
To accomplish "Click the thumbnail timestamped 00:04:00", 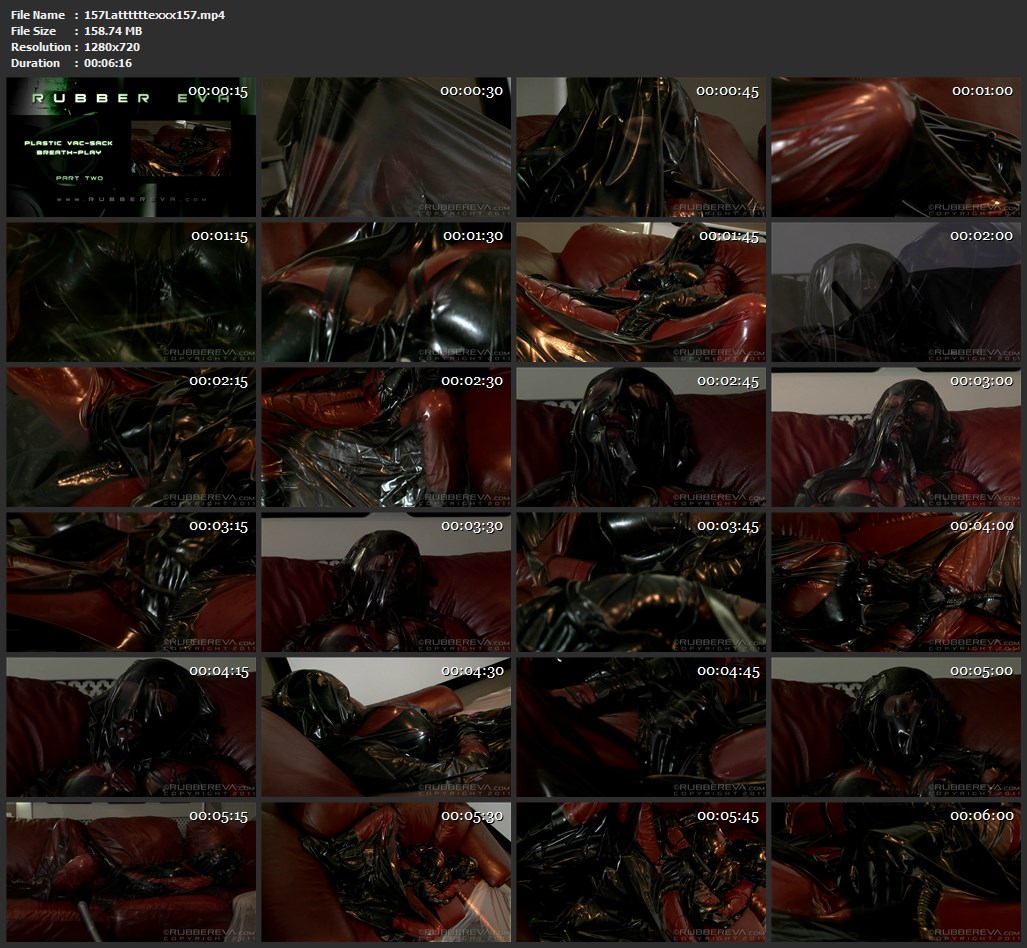I will (x=896, y=582).
